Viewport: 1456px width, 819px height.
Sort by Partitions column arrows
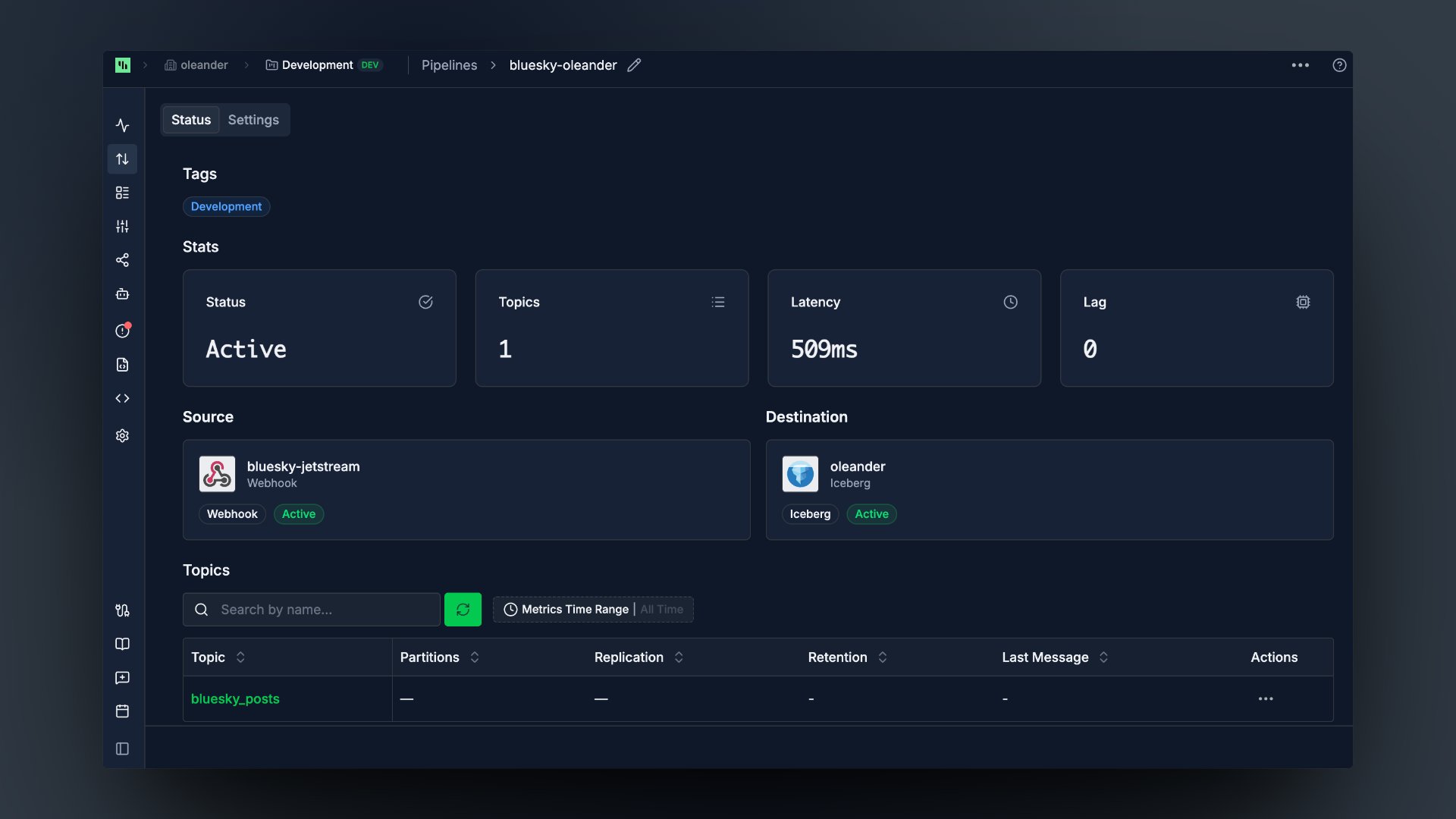[x=475, y=657]
